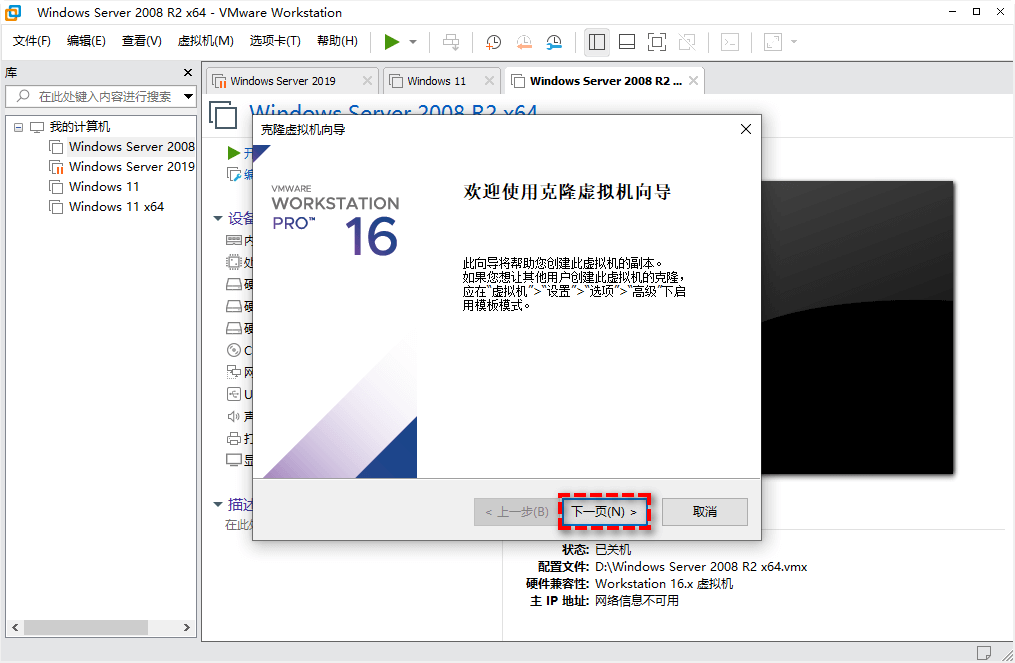
Task: Switch to the Windows Server 2019 tab
Action: point(284,81)
